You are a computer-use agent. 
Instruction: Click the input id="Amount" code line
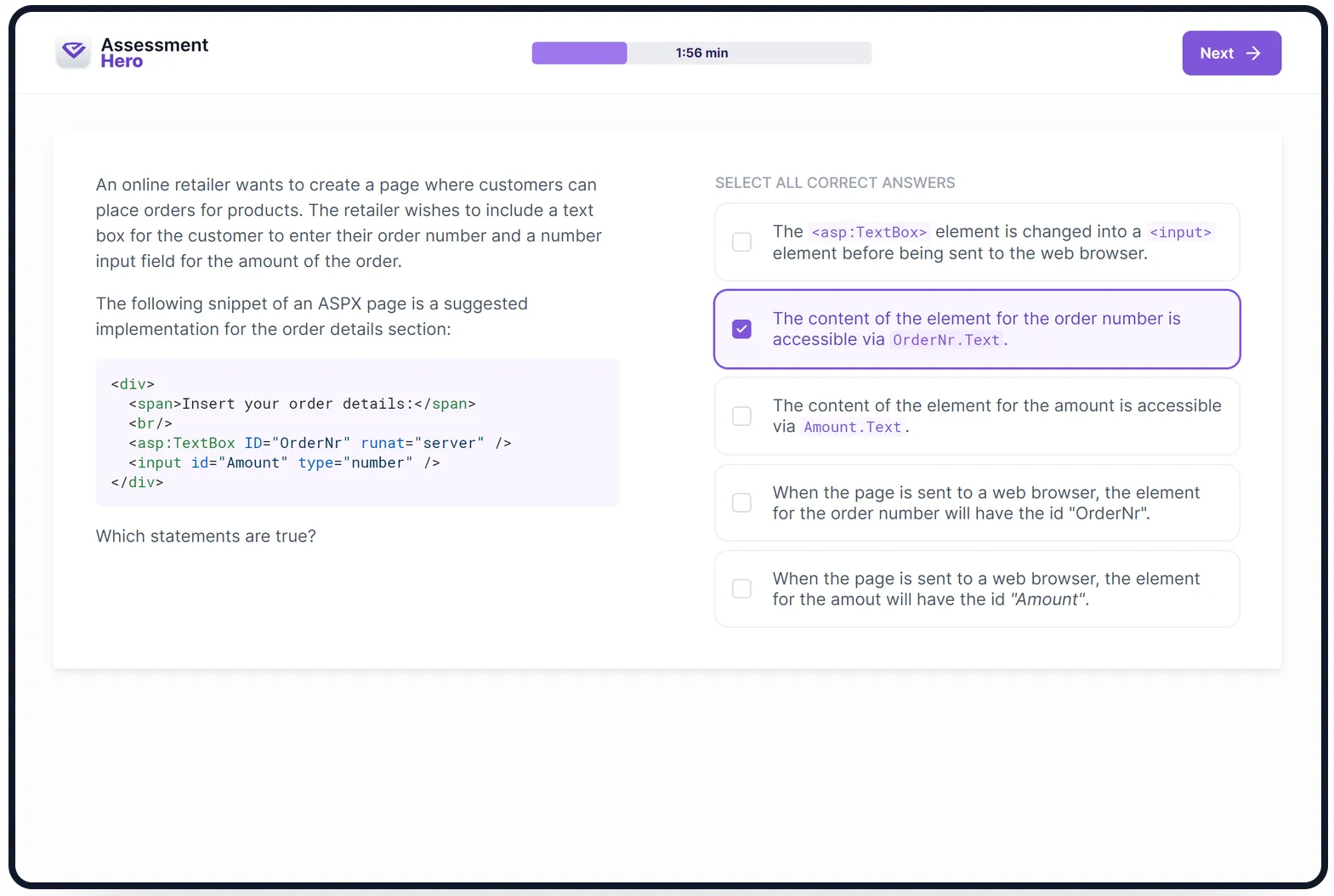(x=284, y=462)
